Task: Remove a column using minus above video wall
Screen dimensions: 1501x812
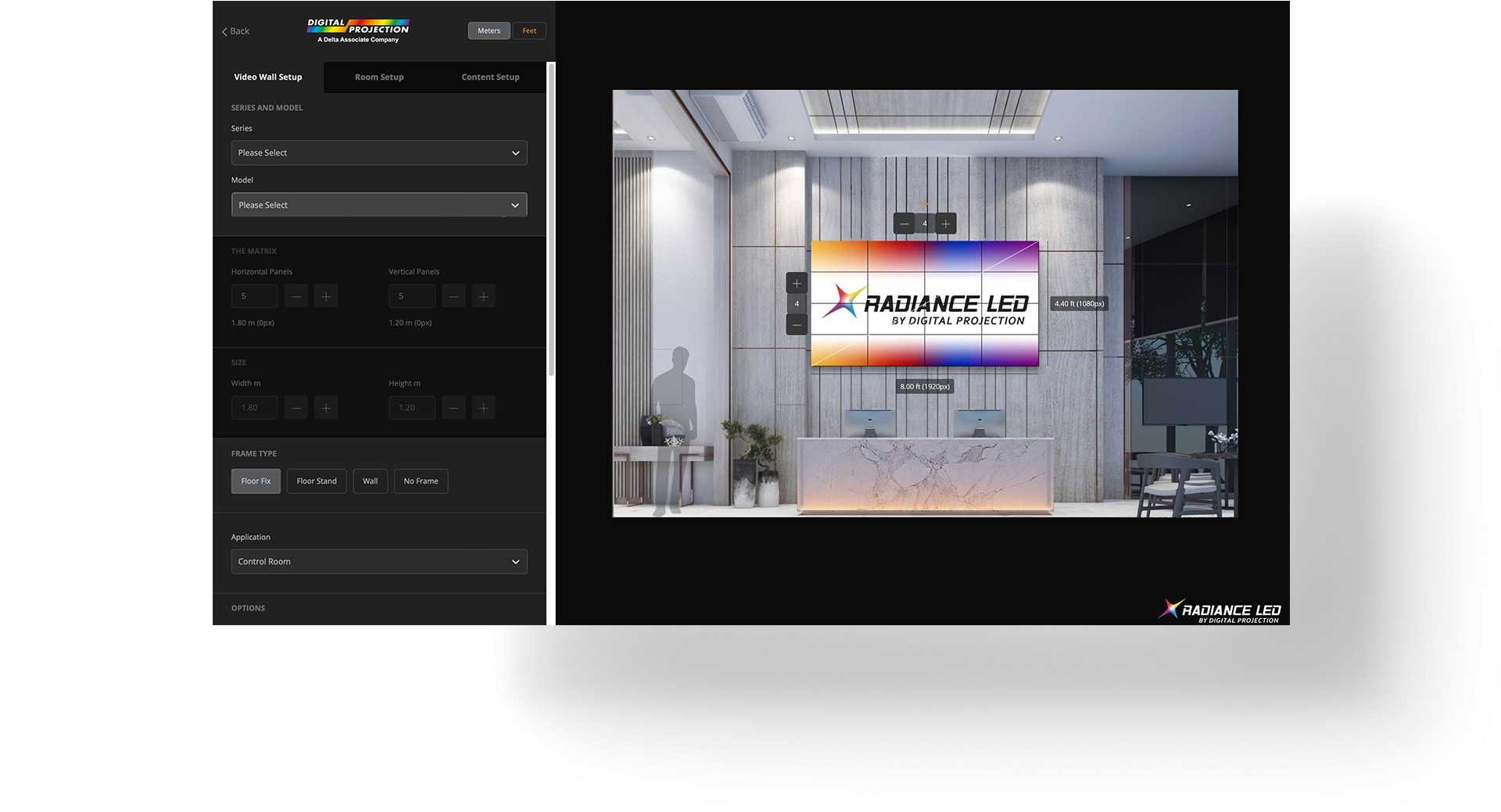Action: point(905,224)
